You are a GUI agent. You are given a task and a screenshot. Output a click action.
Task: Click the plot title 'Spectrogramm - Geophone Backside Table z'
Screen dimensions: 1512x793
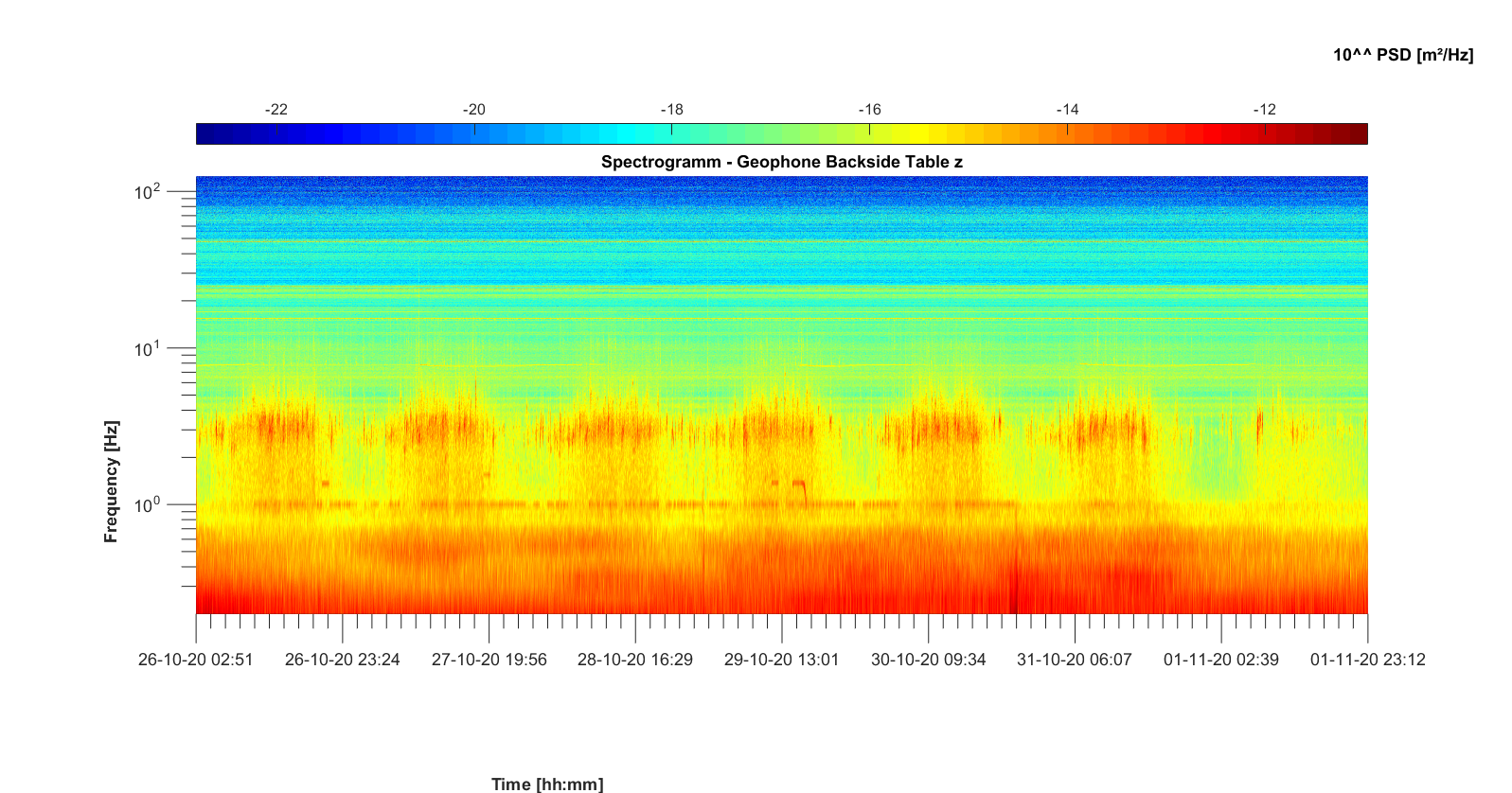(781, 162)
